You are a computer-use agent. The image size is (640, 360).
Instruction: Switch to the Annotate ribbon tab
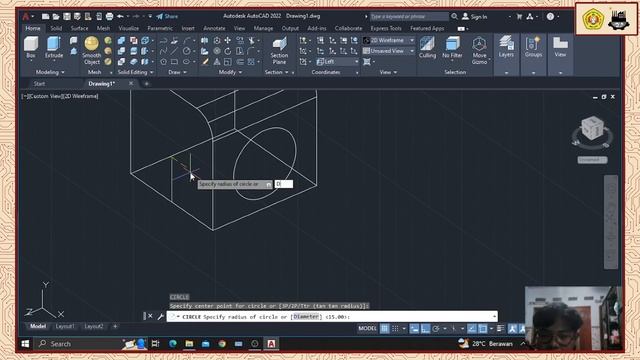click(214, 28)
